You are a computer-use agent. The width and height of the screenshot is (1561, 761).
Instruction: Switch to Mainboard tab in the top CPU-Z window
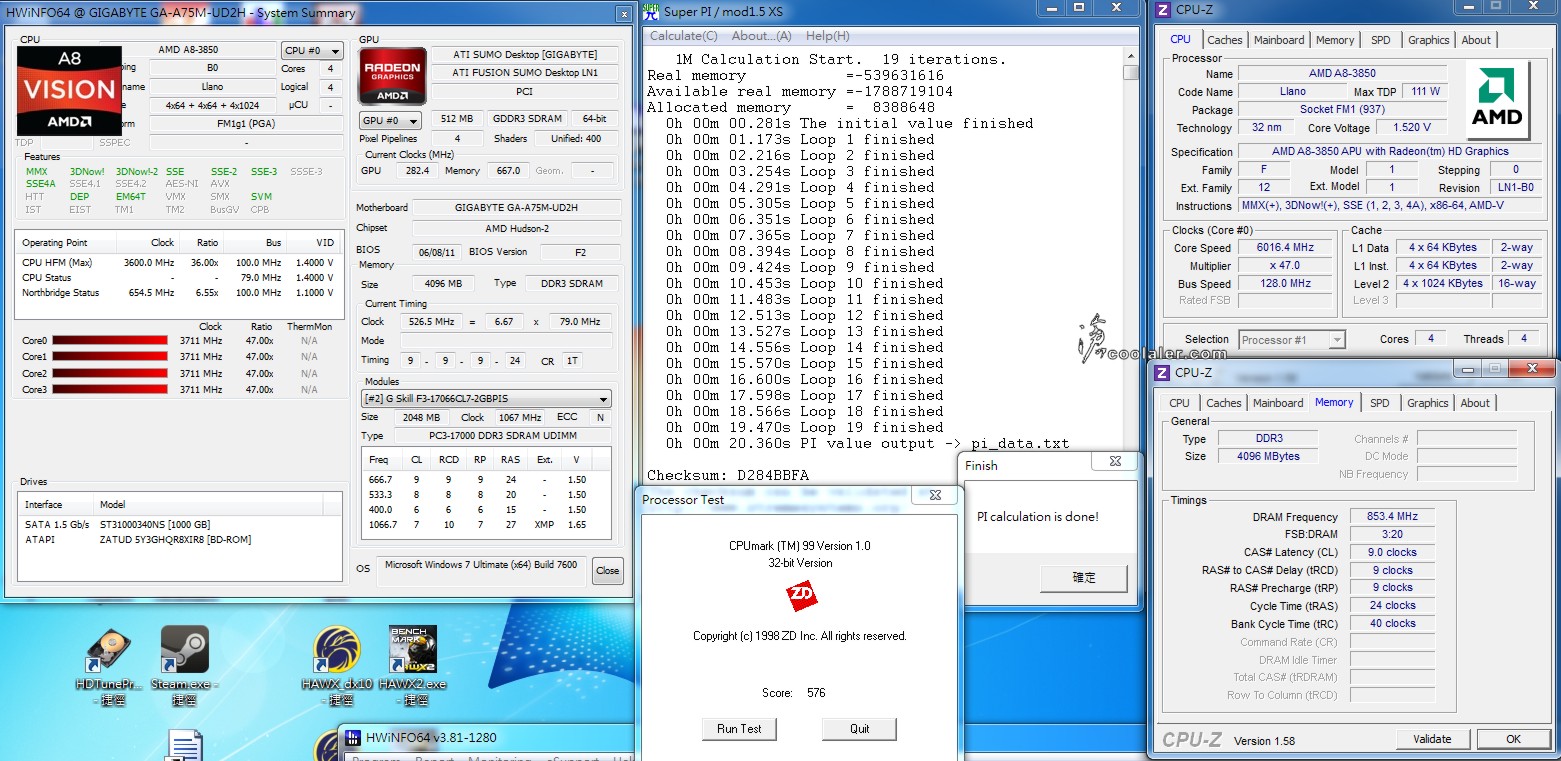1279,40
